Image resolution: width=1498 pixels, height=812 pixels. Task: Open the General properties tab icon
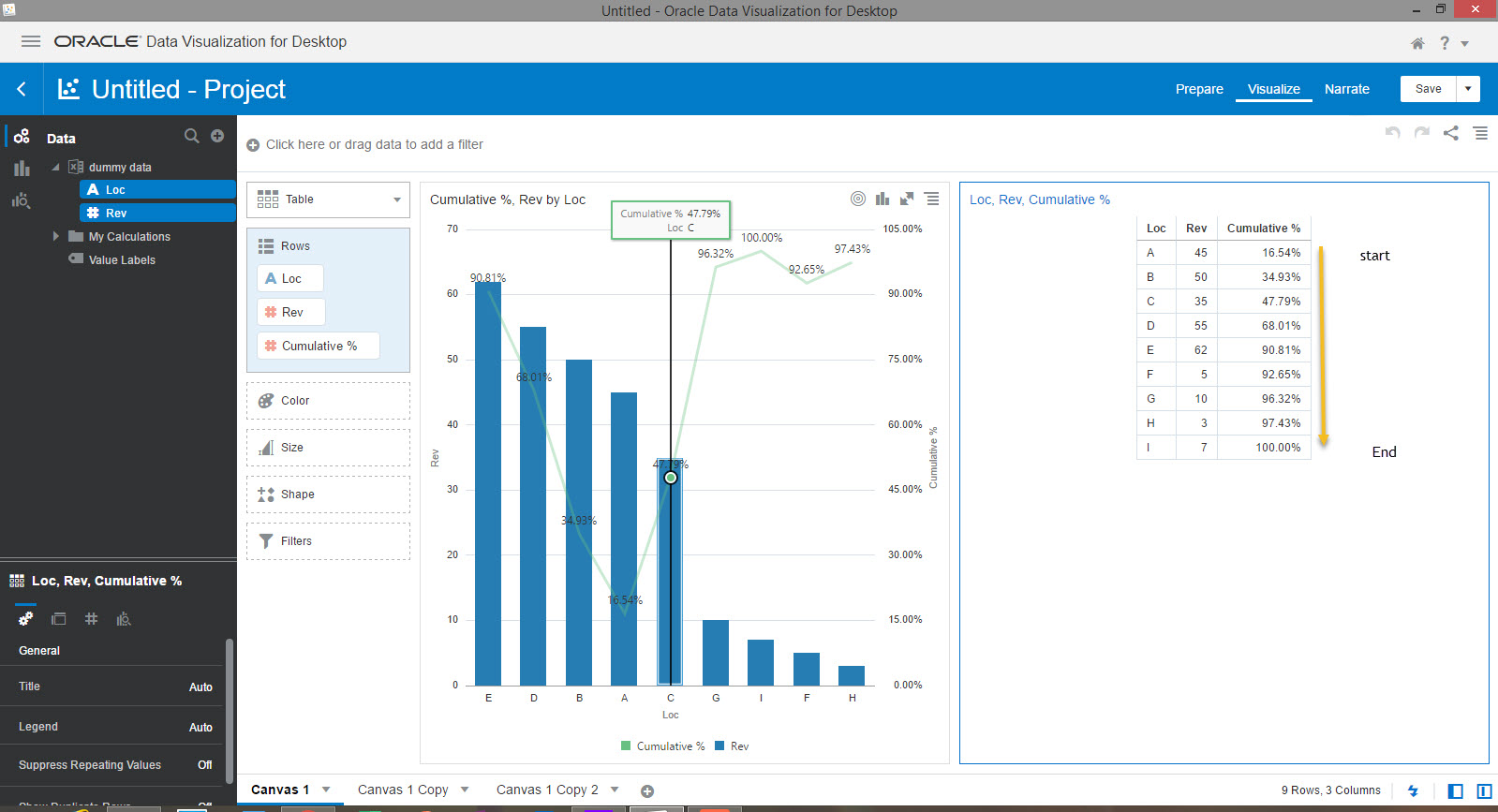(x=26, y=618)
